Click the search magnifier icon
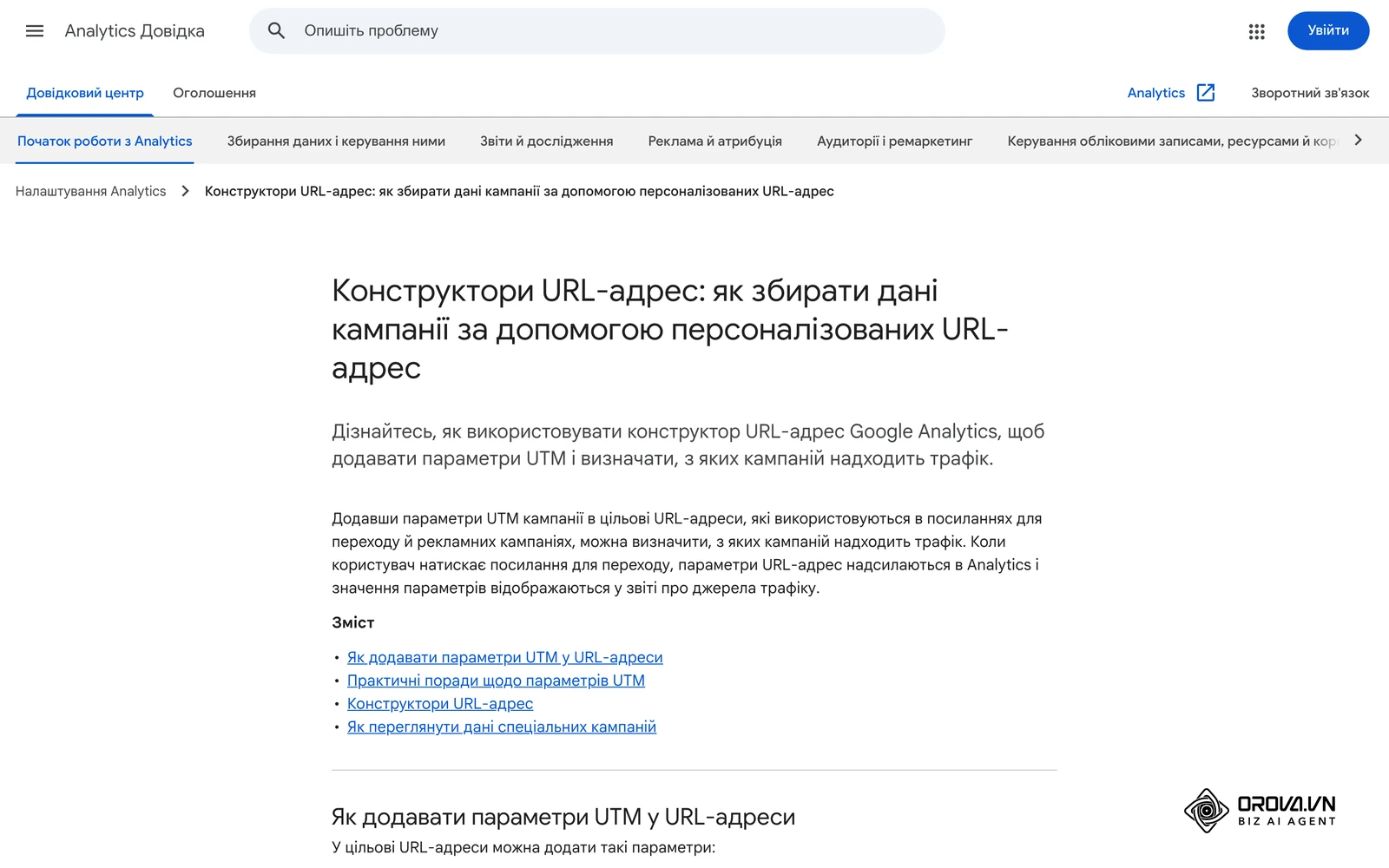 click(276, 31)
